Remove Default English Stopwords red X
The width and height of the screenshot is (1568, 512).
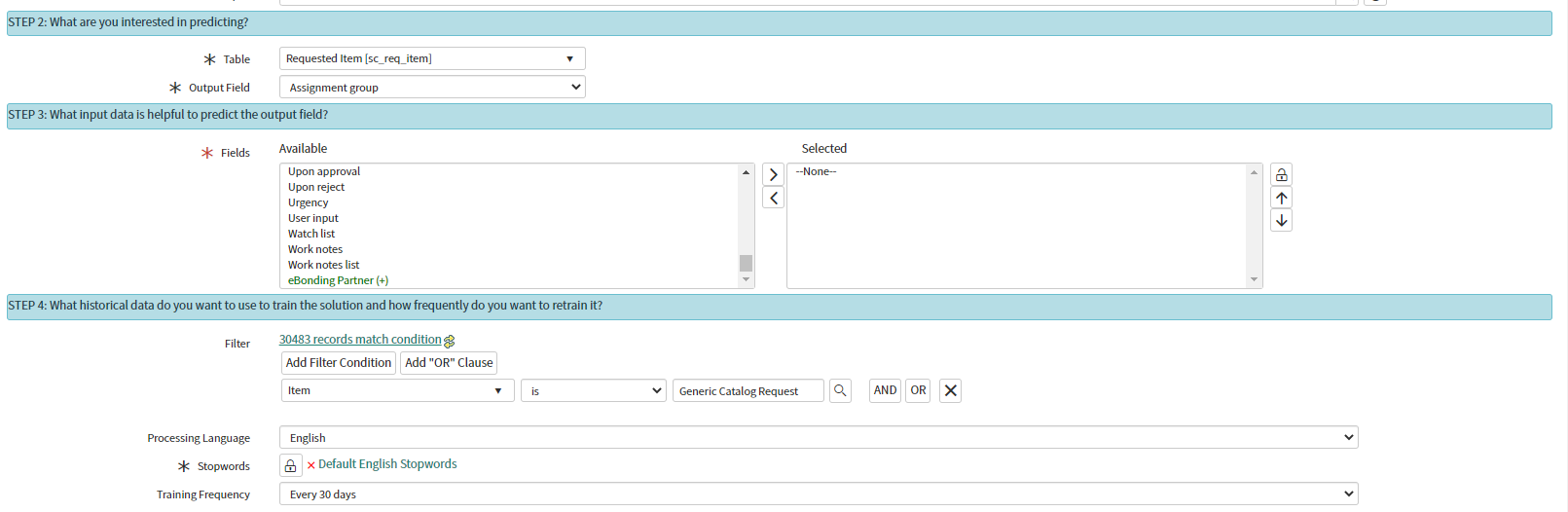[x=311, y=465]
